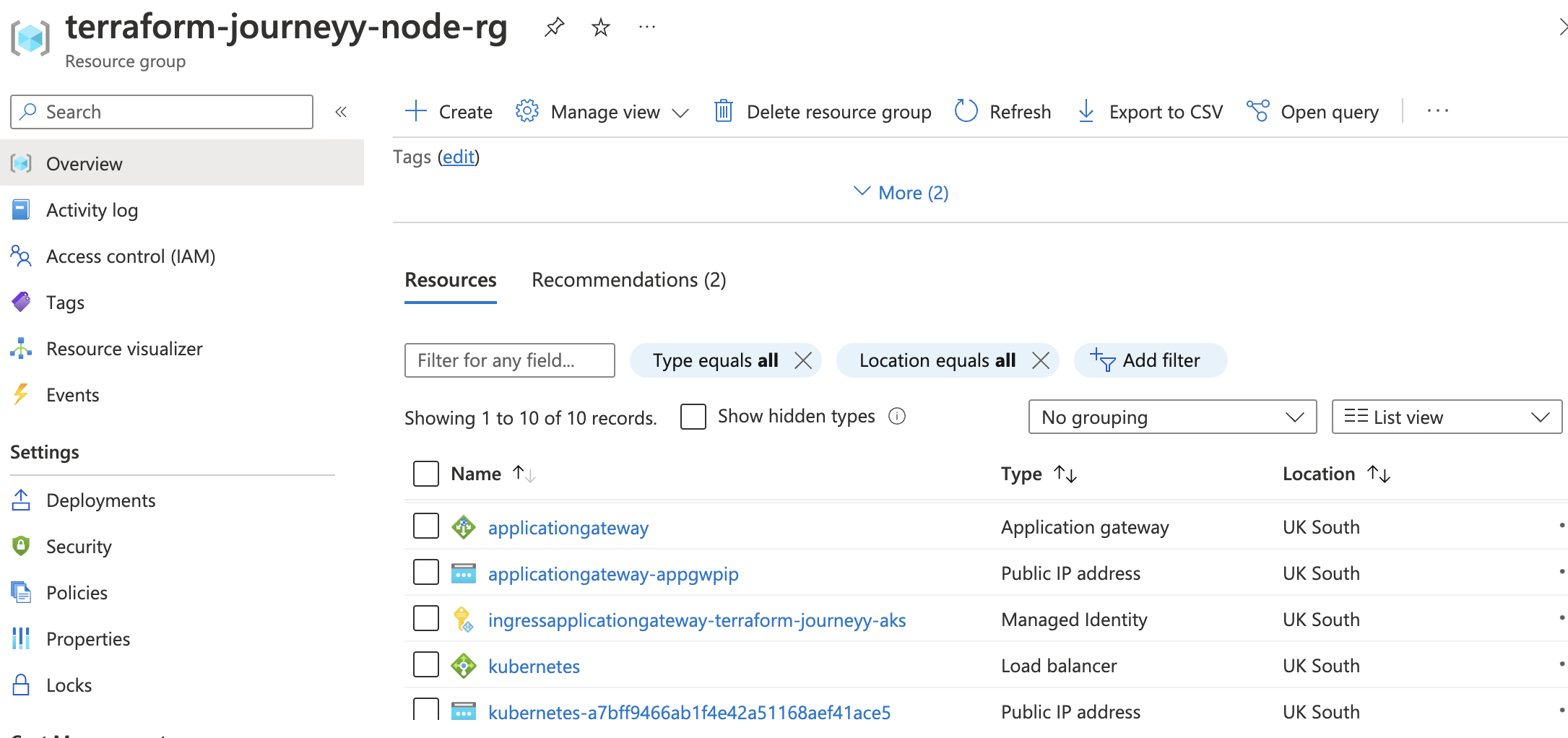Check the applicationgateway resource row
Screen dimensions: 1568x738
(x=425, y=526)
